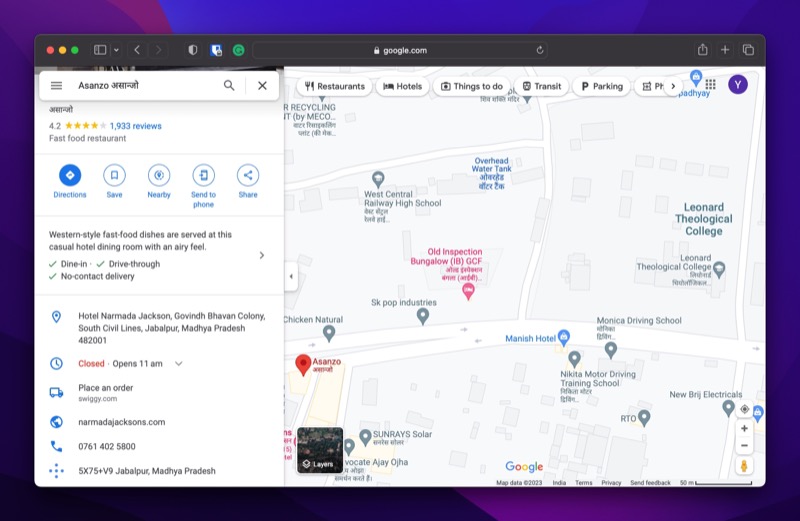Filter map by Hotels
The height and width of the screenshot is (521, 800).
pos(403,86)
